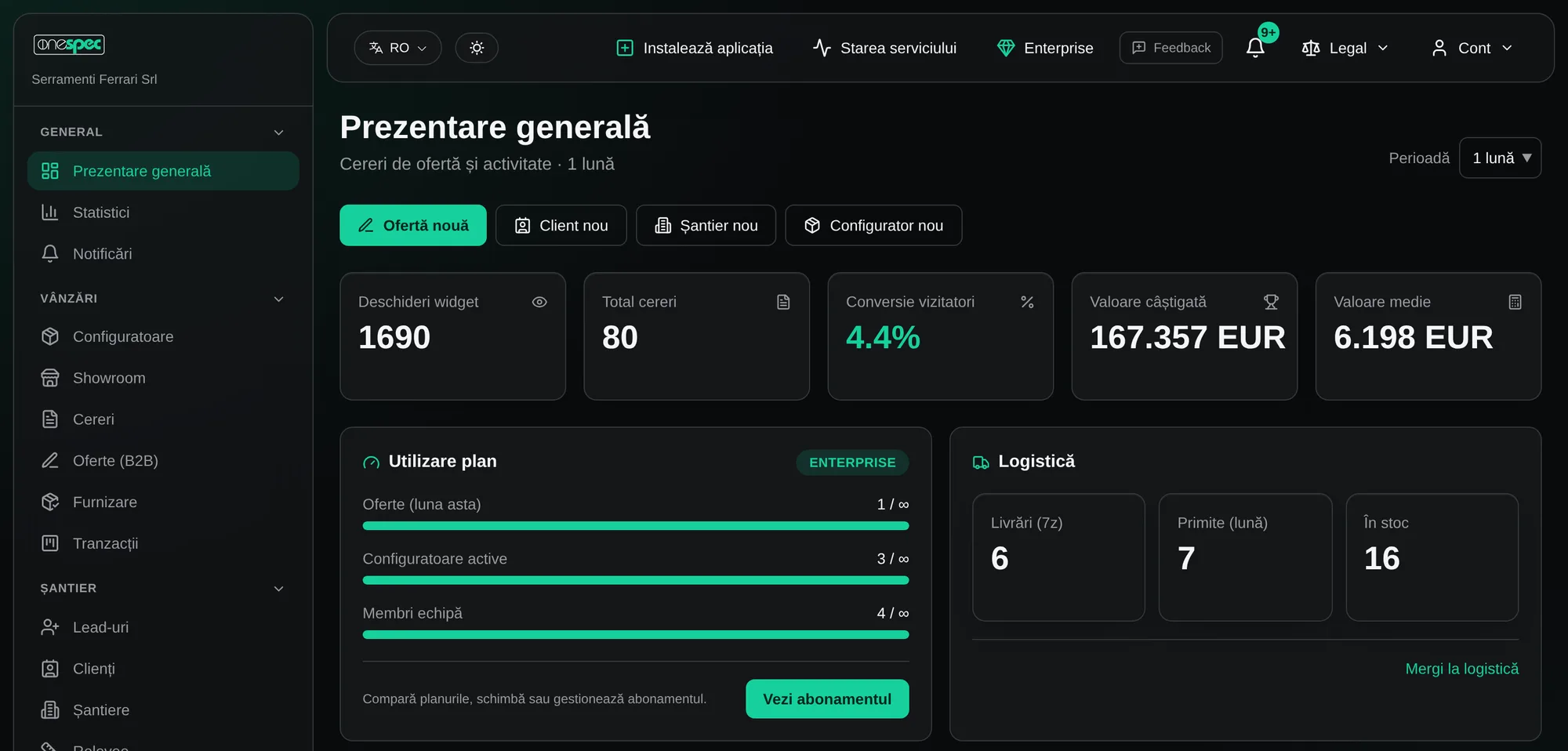Click Vezi abonamentul button
Screen dimensions: 1568x751
(x=827, y=698)
